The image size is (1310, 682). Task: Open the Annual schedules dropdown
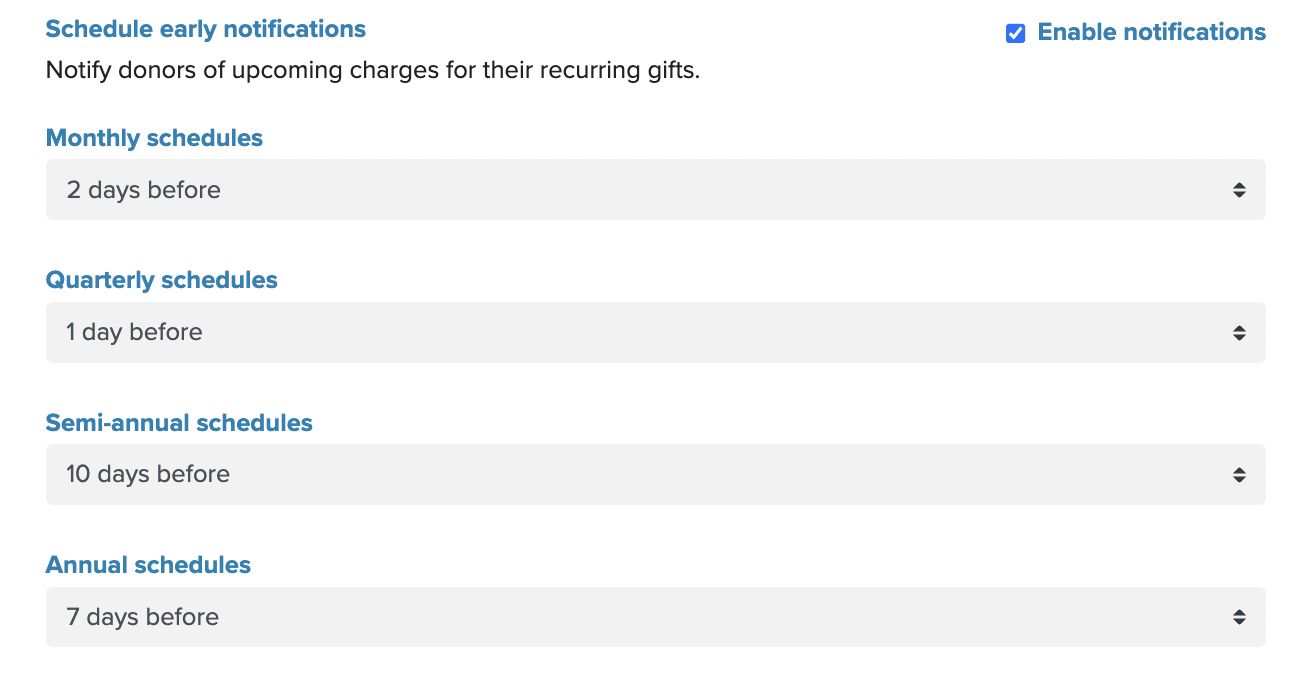[655, 617]
